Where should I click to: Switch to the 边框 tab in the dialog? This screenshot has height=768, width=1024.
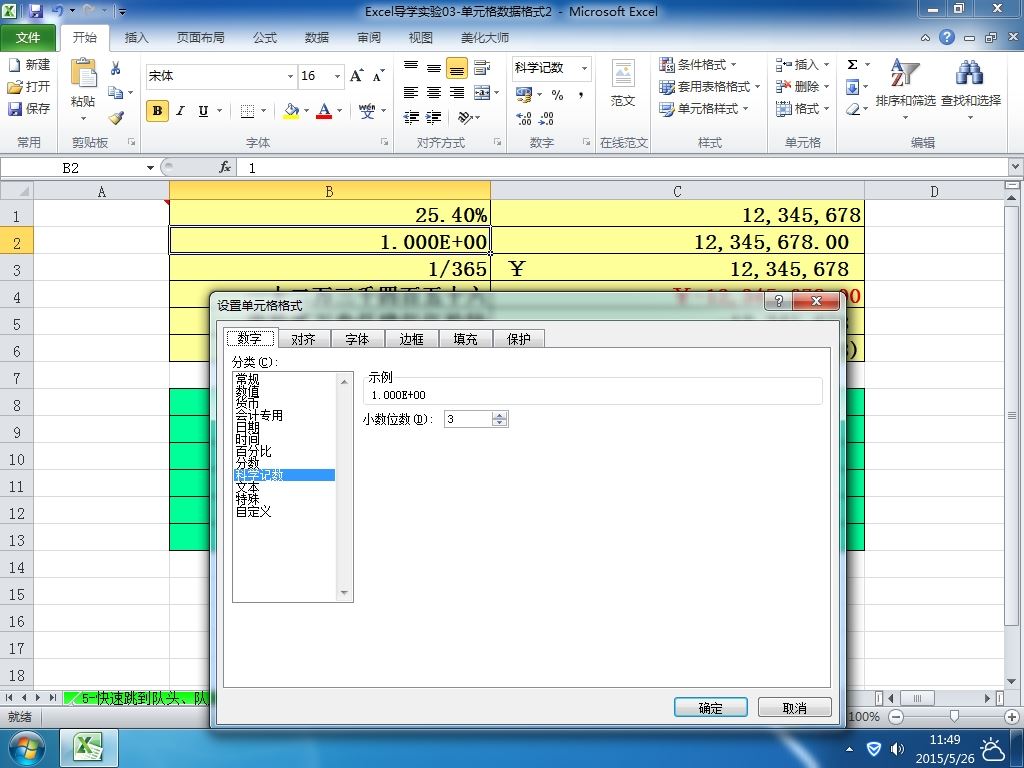[x=411, y=339]
